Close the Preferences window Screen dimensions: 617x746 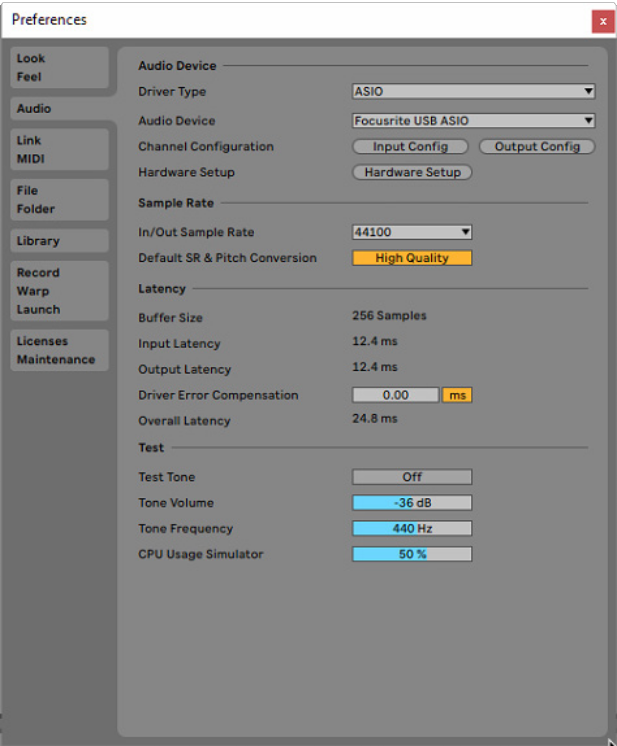pyautogui.click(x=602, y=21)
